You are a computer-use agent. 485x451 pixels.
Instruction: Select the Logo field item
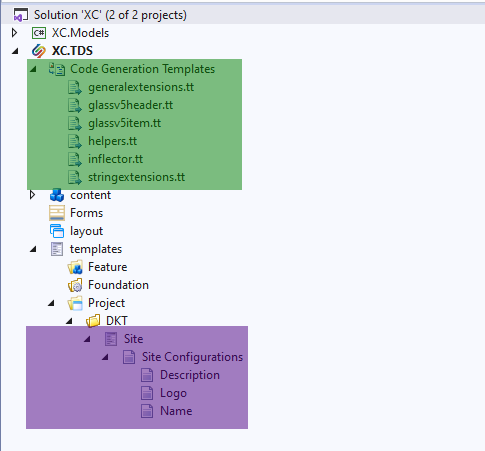tap(173, 393)
